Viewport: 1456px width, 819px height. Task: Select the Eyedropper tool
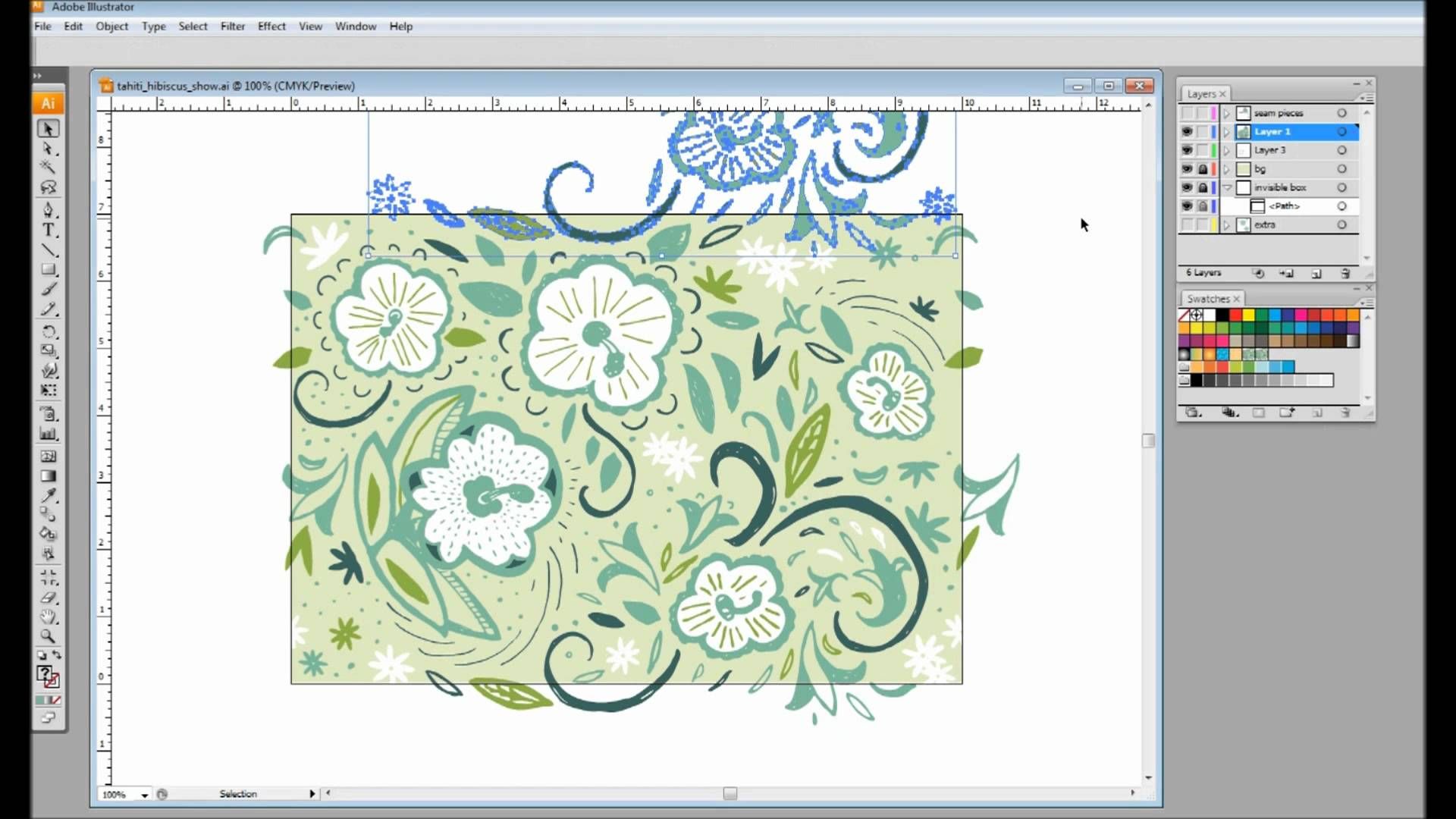(47, 497)
